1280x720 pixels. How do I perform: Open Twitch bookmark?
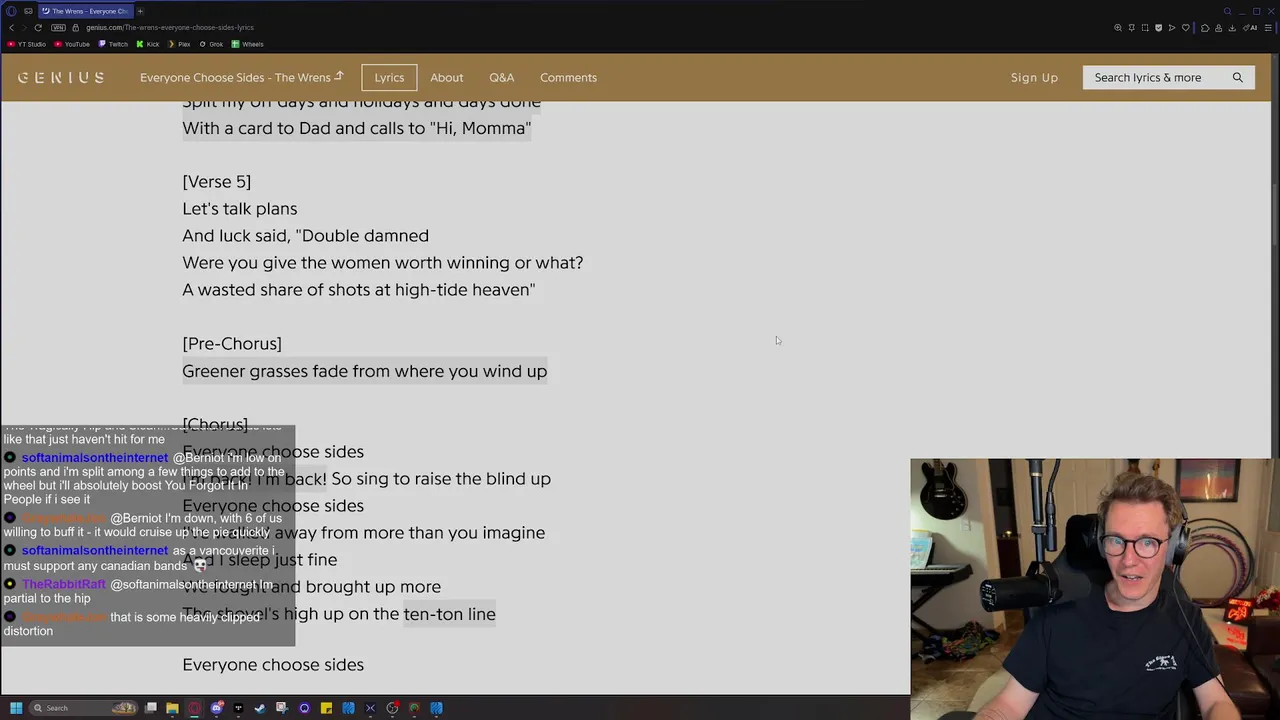[x=113, y=44]
